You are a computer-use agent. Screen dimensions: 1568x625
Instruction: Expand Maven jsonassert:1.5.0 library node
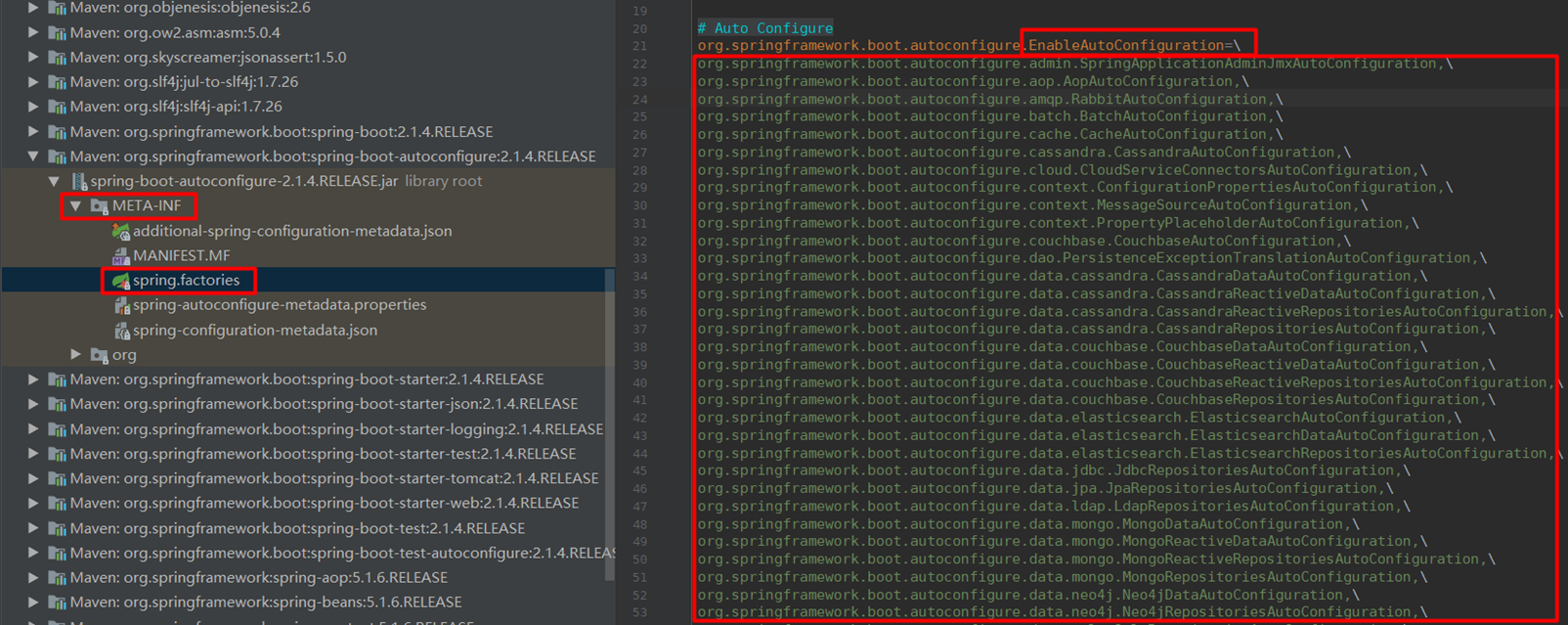click(x=33, y=57)
